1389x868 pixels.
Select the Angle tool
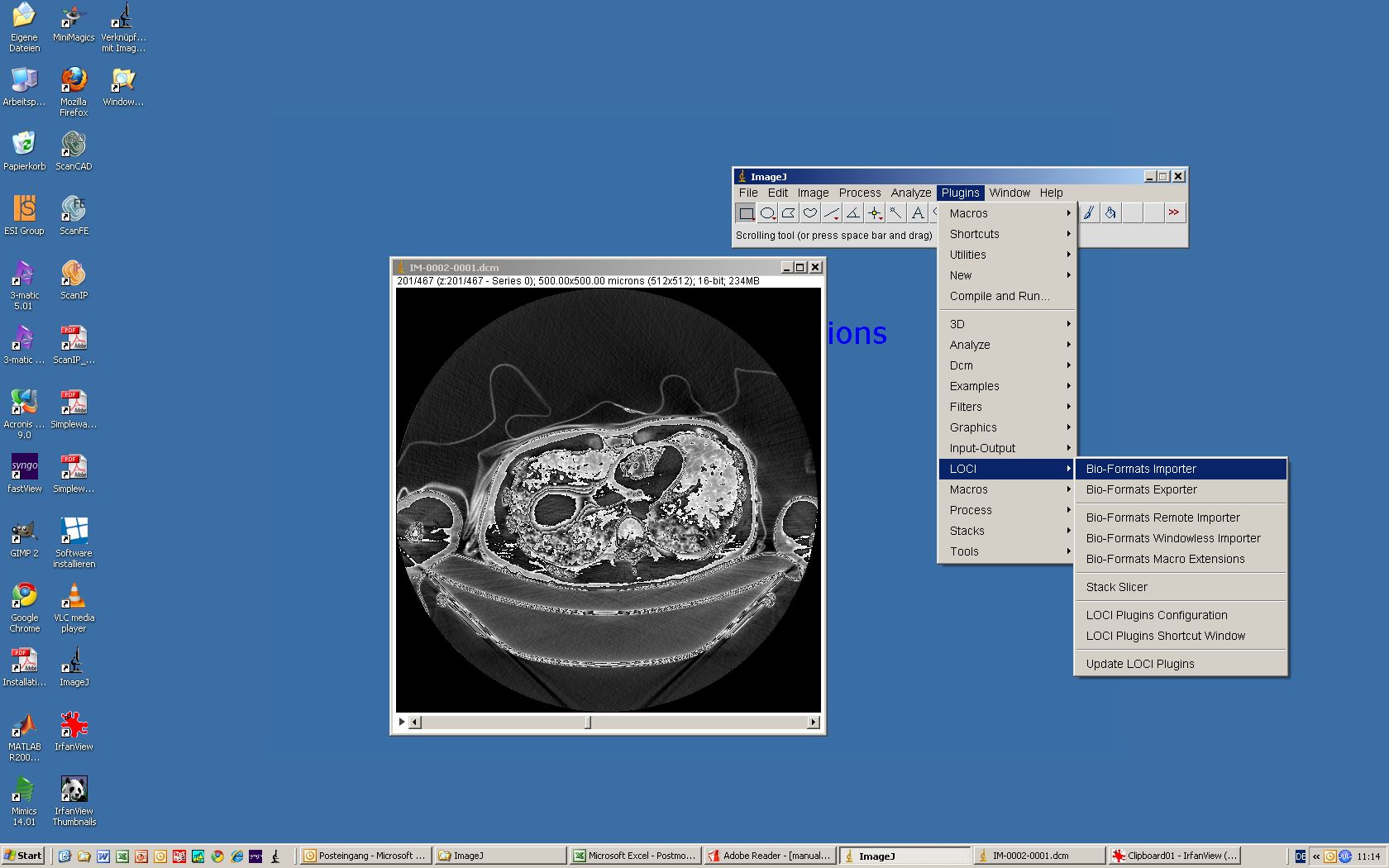pos(853,213)
